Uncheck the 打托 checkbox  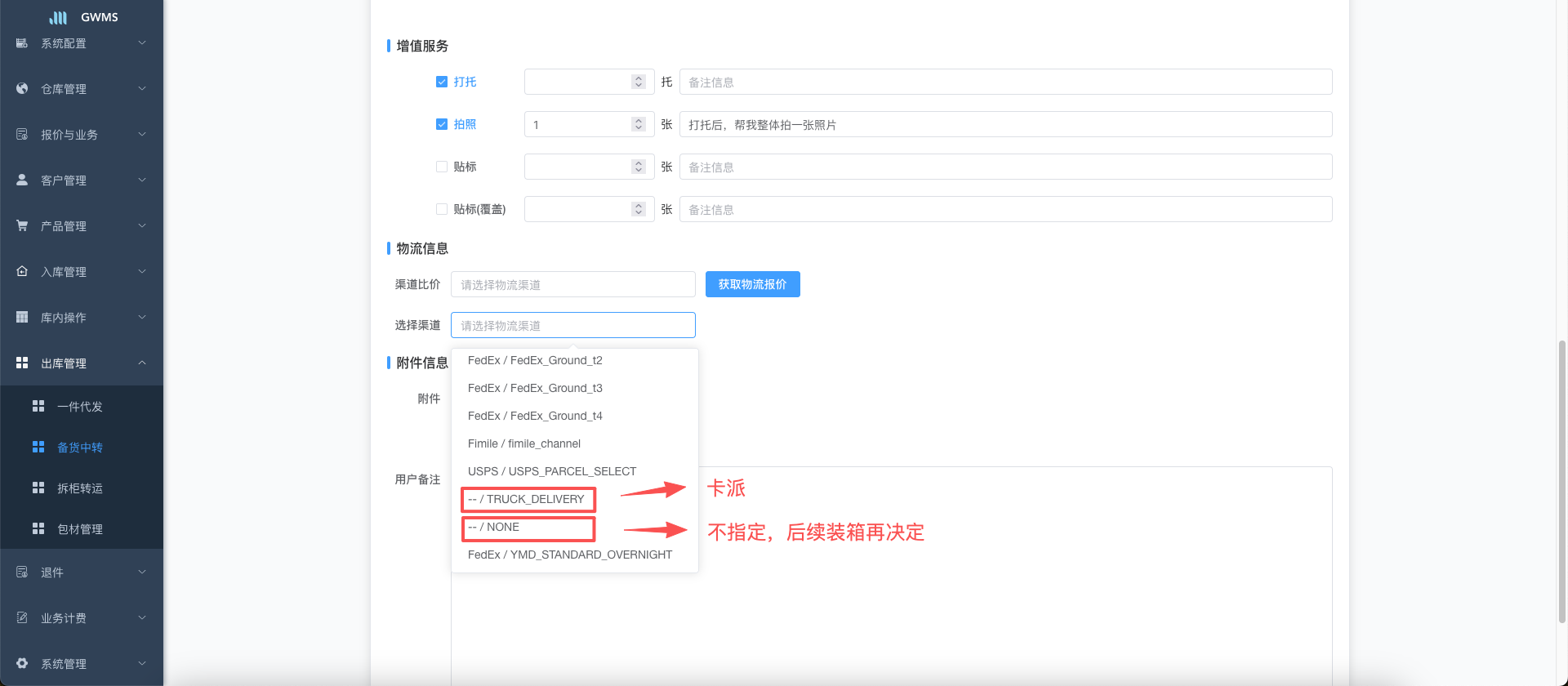coord(442,82)
